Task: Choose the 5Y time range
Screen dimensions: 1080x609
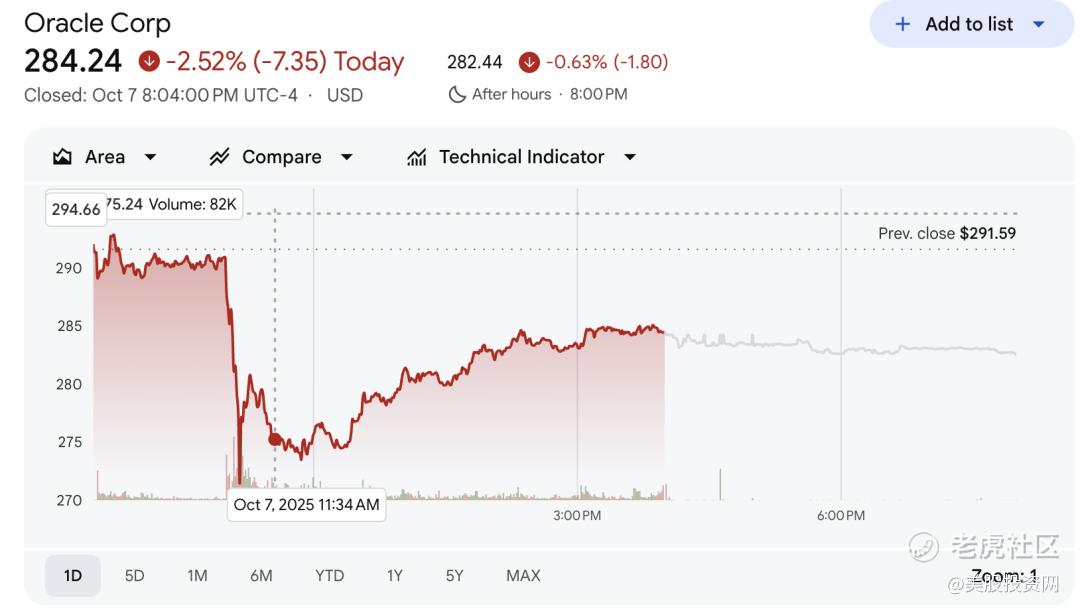Action: tap(454, 575)
